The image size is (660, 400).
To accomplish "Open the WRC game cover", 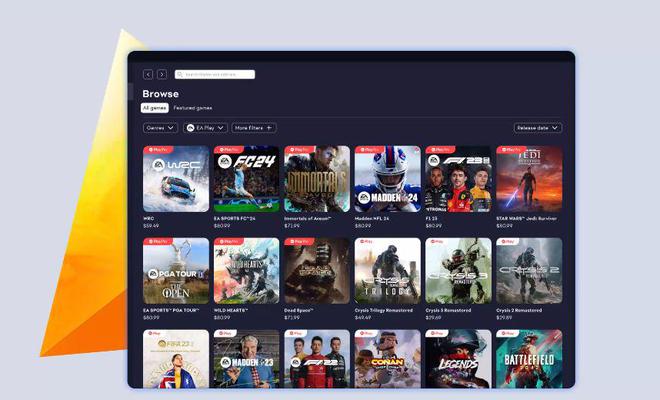I will [176, 179].
